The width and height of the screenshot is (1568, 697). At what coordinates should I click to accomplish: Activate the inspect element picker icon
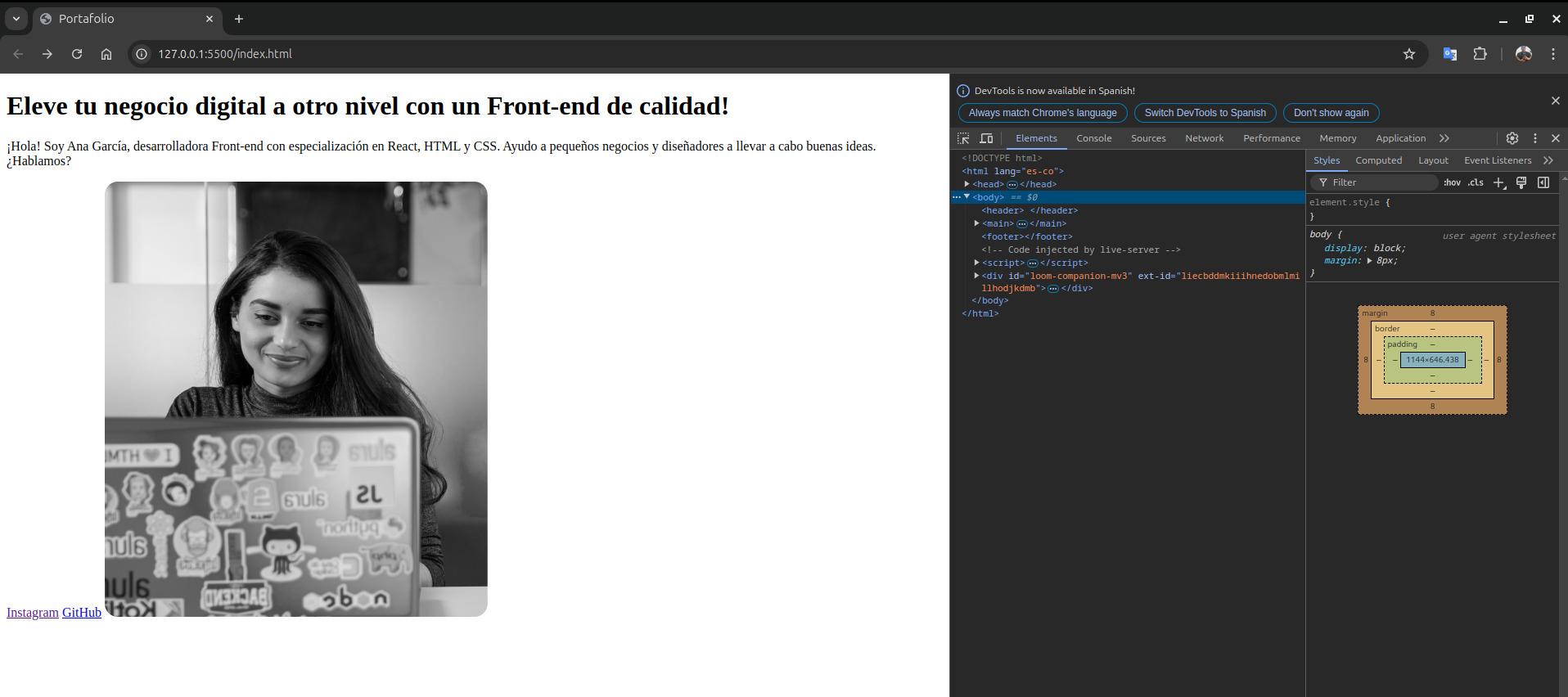point(963,138)
